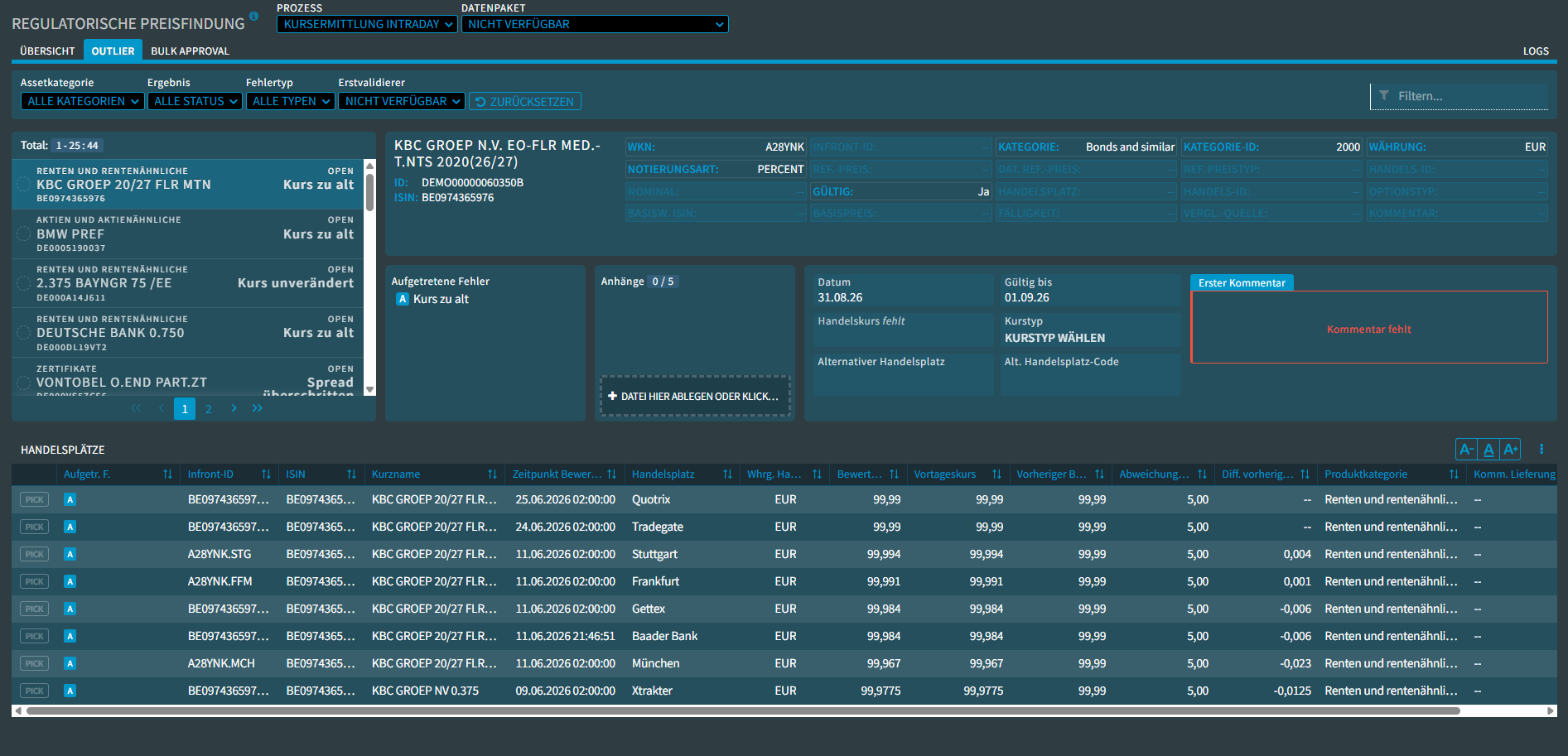
Task: Click the error badge A in Quotrix row
Action: pos(70,499)
